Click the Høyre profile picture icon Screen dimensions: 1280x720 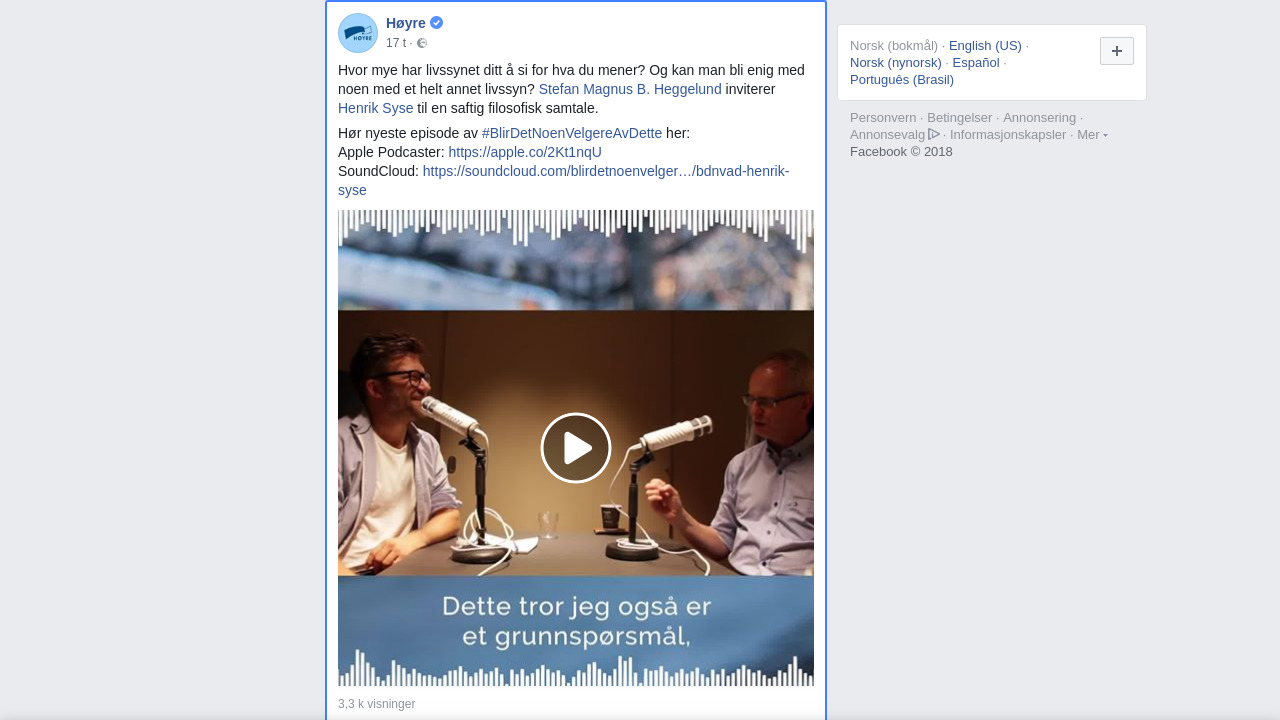[358, 33]
